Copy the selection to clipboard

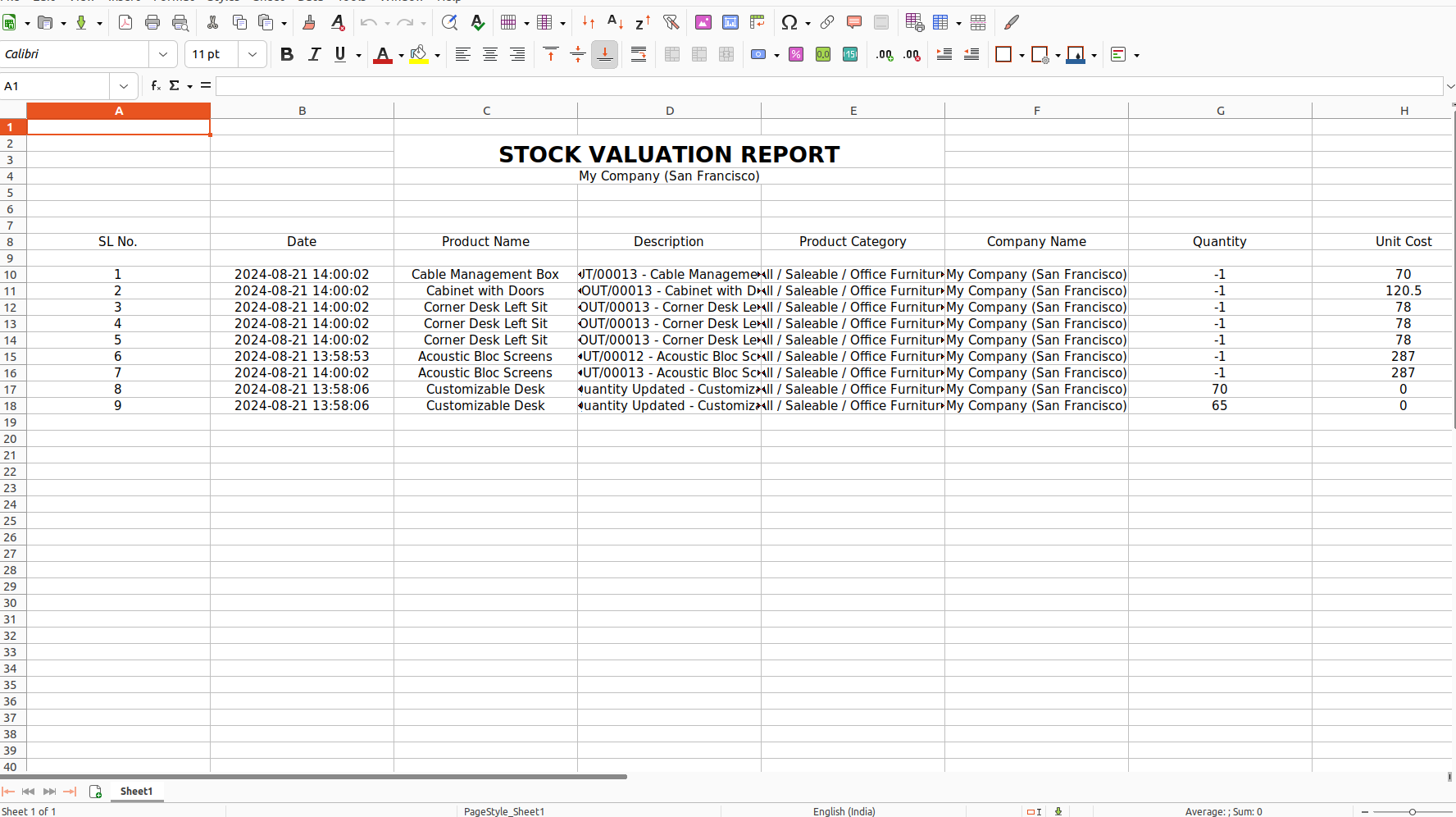point(239,22)
